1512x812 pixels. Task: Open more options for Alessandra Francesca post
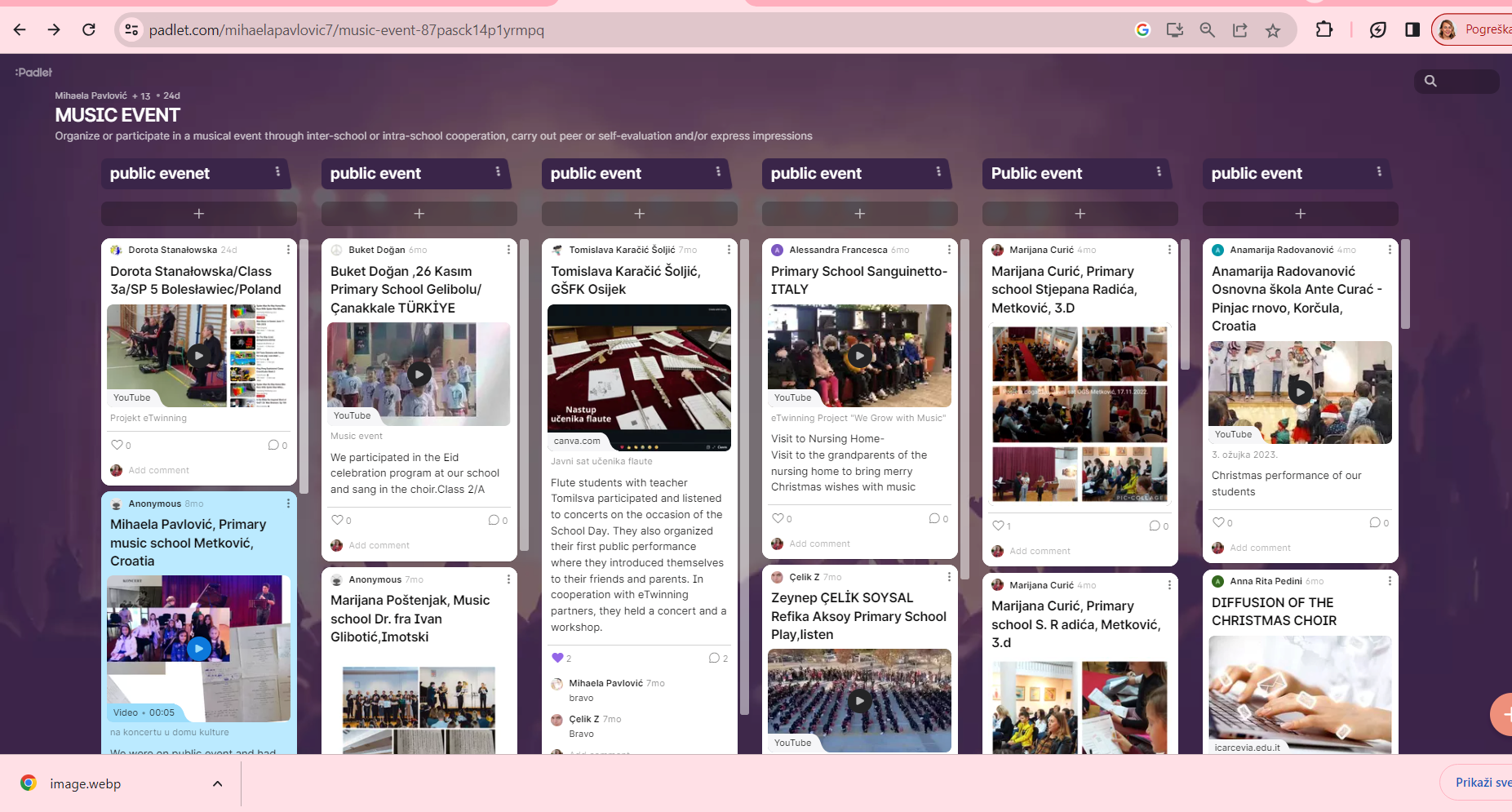[x=949, y=250]
